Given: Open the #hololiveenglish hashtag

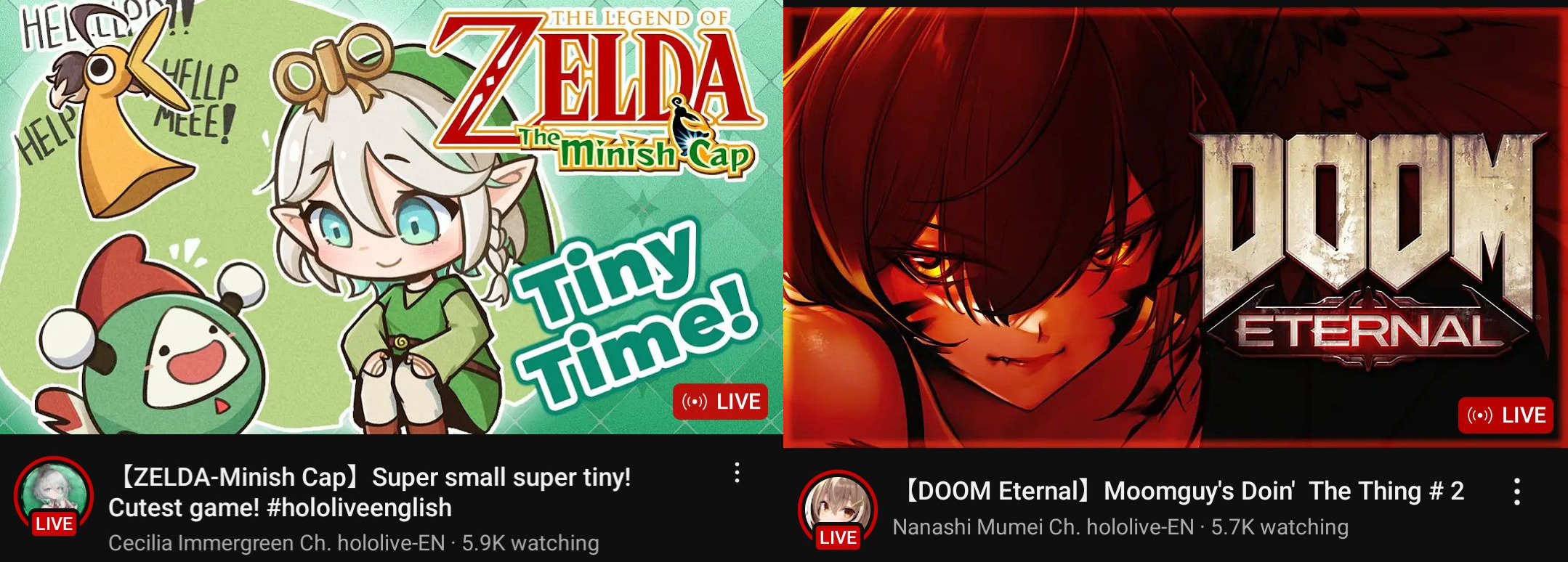Looking at the screenshot, I should tap(360, 508).
